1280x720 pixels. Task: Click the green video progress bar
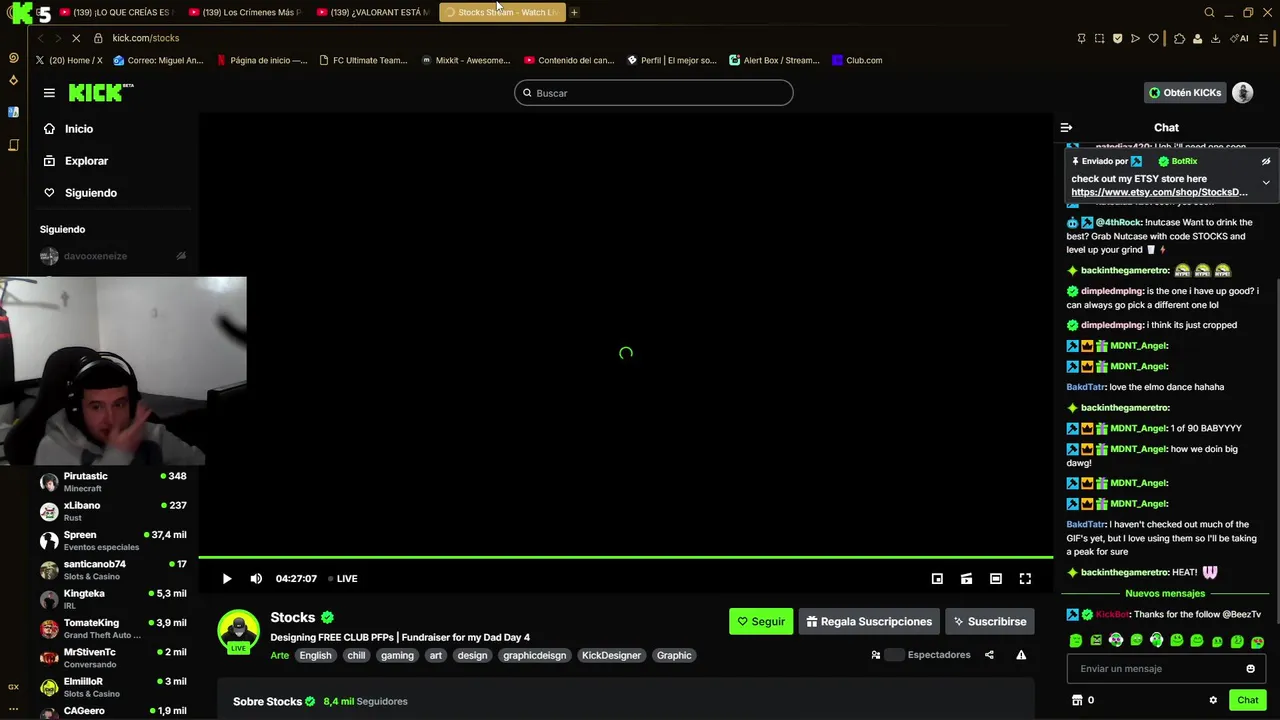click(x=625, y=557)
